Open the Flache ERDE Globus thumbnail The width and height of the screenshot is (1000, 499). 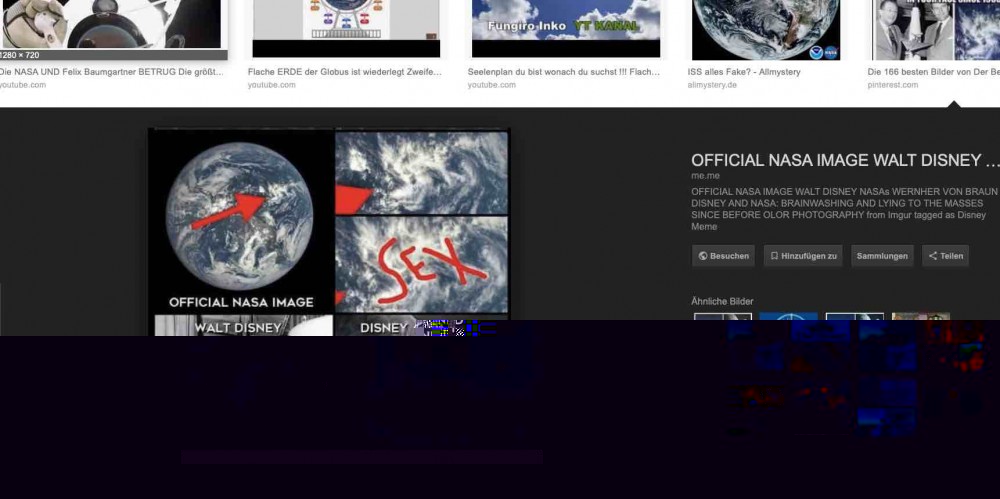[x=346, y=29]
